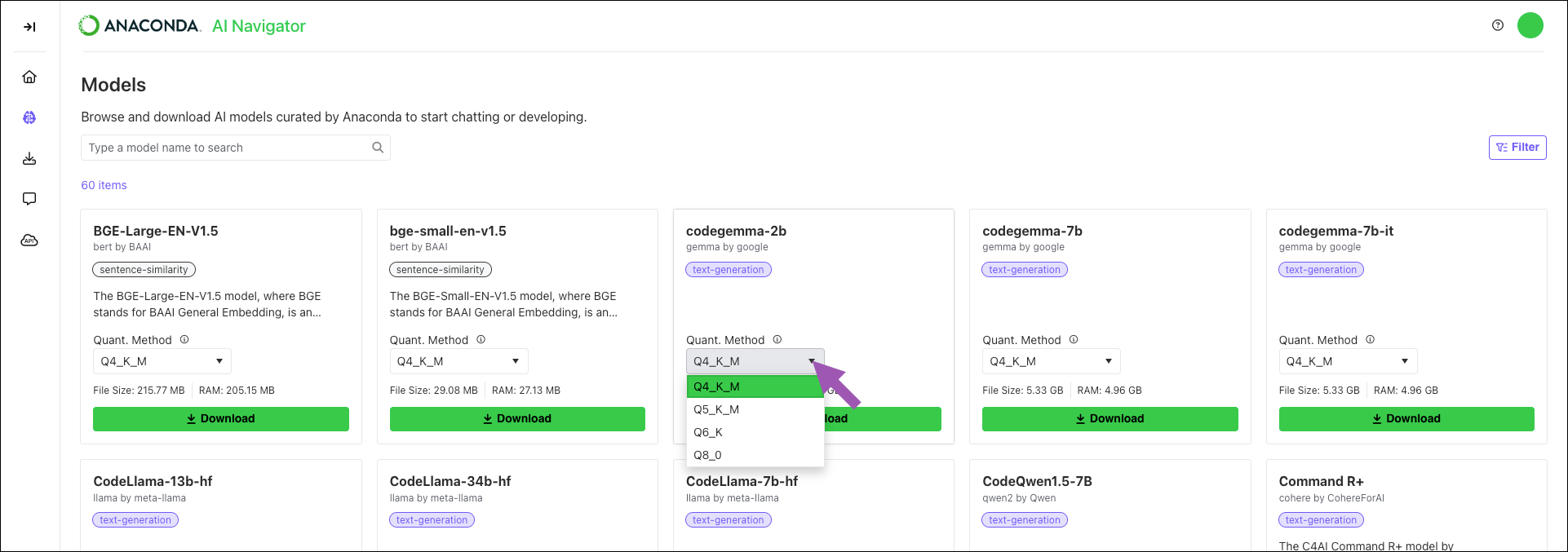This screenshot has height=552, width=1568.
Task: Click the help question mark icon
Action: [x=1498, y=25]
